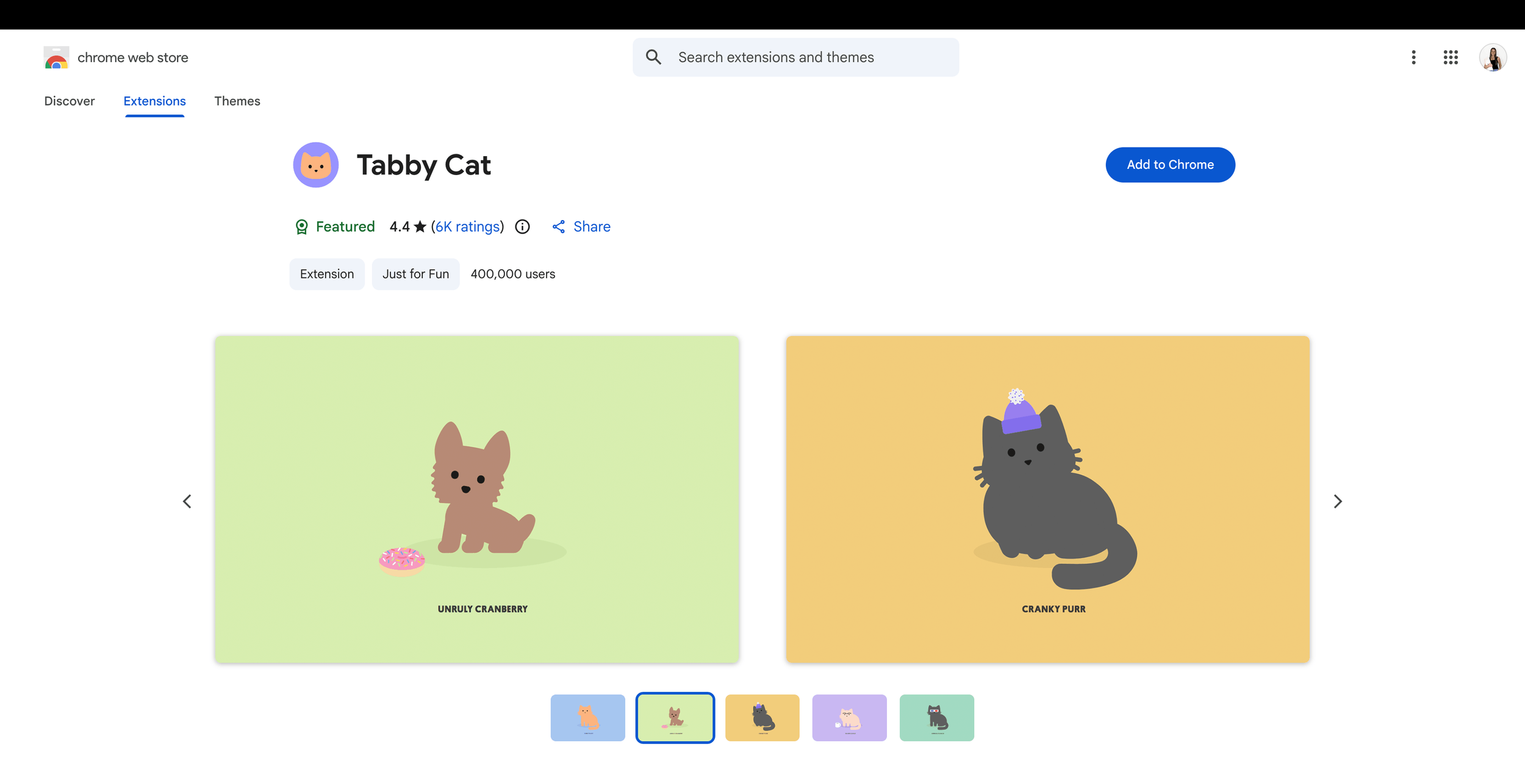
Task: Open the three-dot more options menu
Action: tap(1413, 57)
